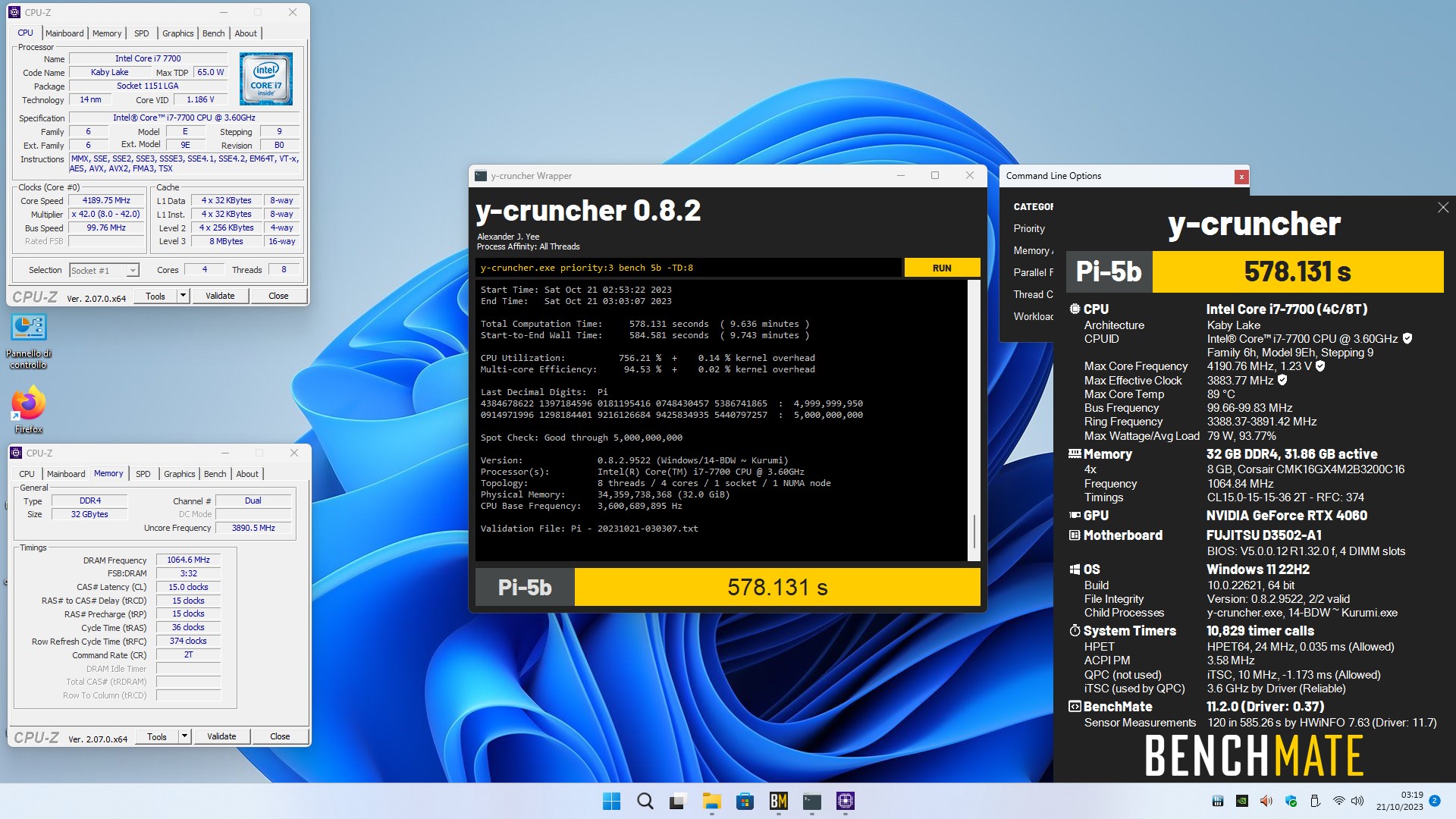Image resolution: width=1456 pixels, height=819 pixels.
Task: Open the Windows Start menu
Action: pos(611,801)
